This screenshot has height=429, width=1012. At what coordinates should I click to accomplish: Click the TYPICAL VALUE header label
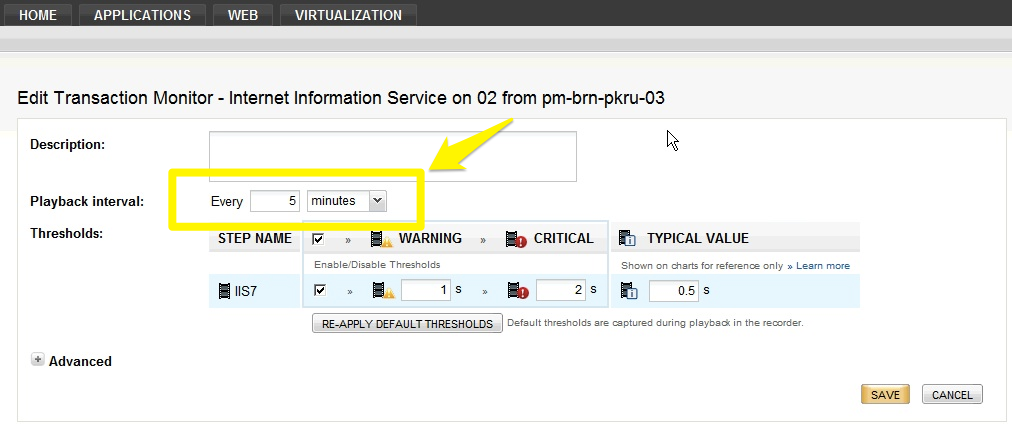[698, 239]
